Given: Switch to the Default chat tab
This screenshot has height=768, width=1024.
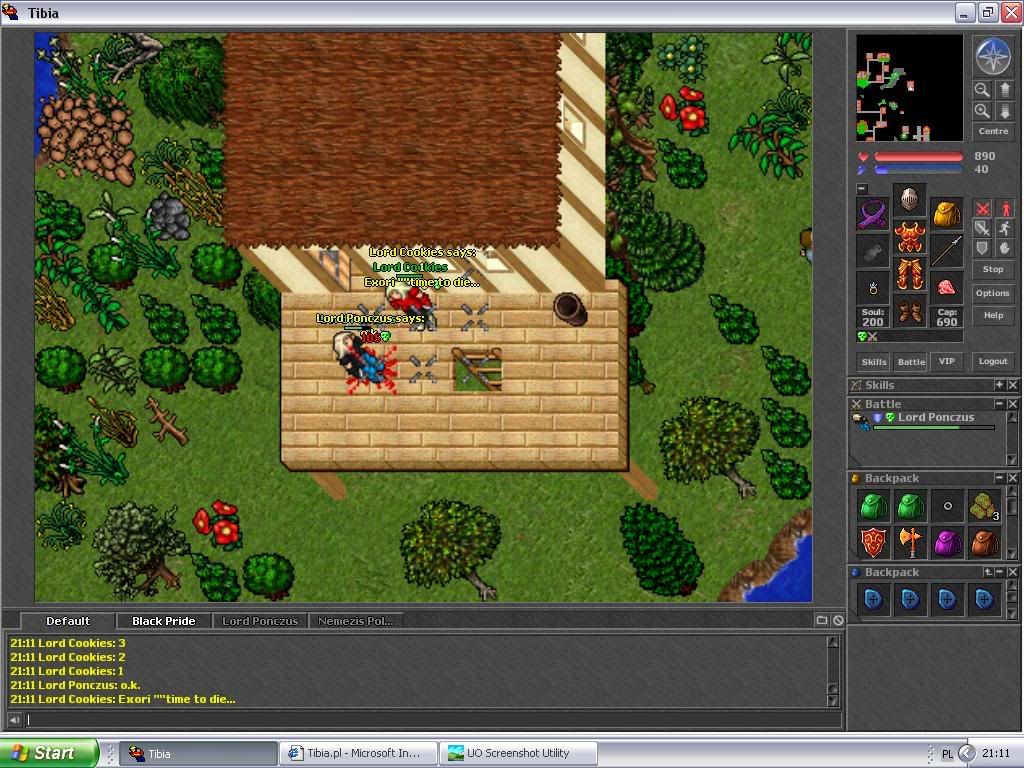Looking at the screenshot, I should 68,620.
